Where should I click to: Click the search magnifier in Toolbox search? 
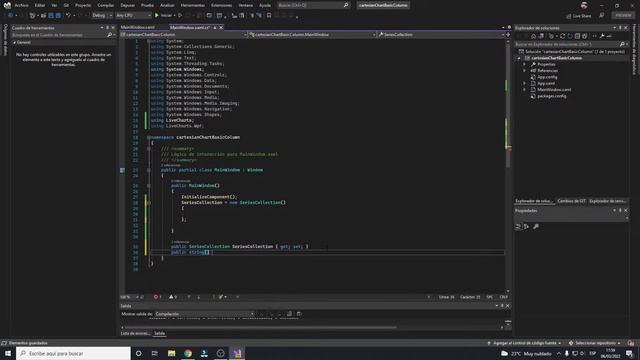109,35
